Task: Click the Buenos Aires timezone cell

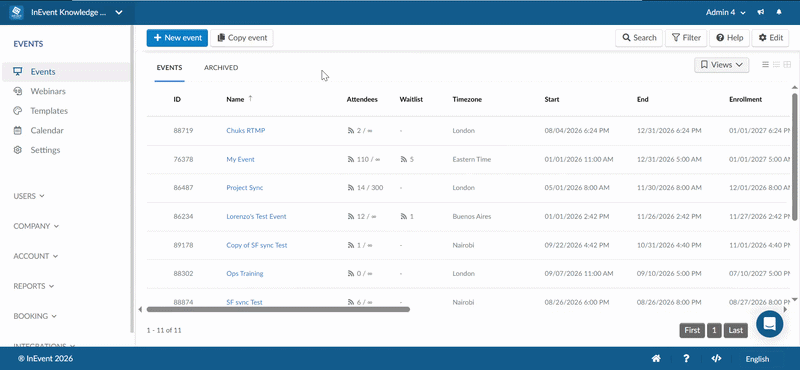Action: click(472, 216)
